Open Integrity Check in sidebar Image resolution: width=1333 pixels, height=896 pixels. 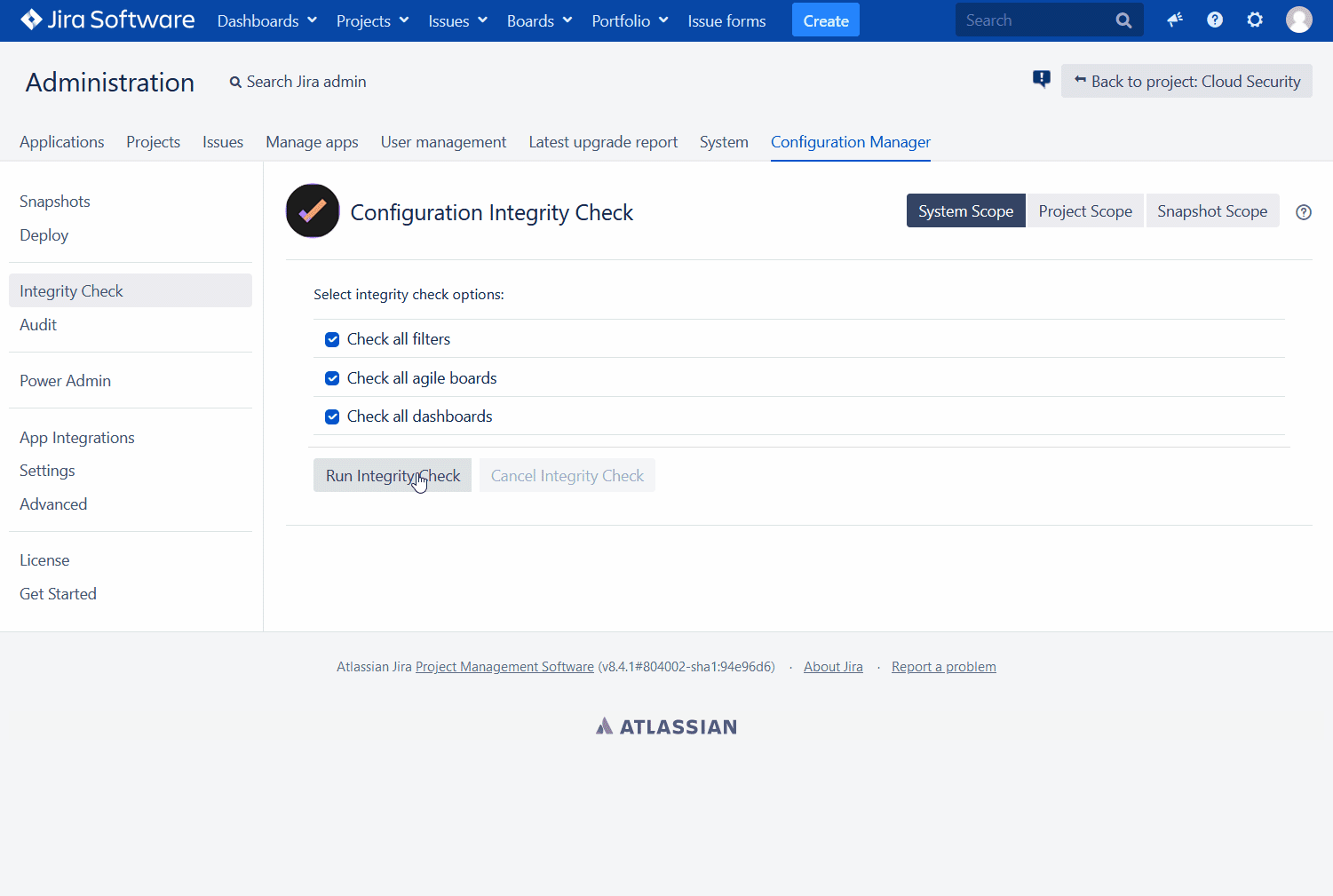[131, 290]
